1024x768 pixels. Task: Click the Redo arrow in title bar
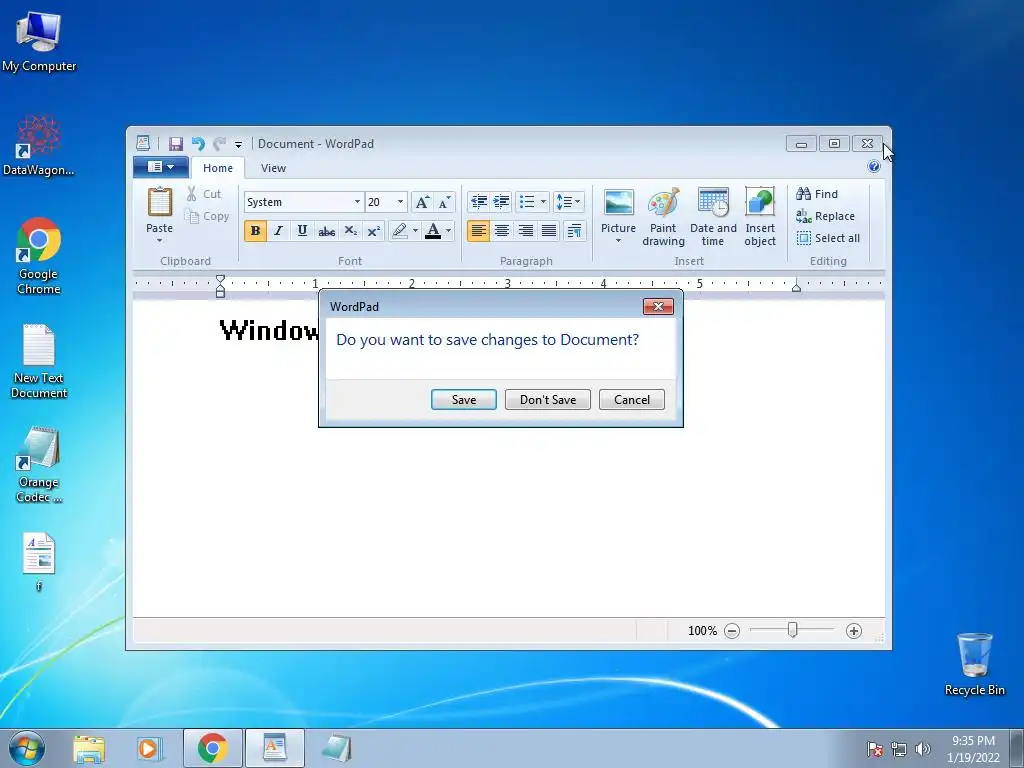(x=219, y=144)
